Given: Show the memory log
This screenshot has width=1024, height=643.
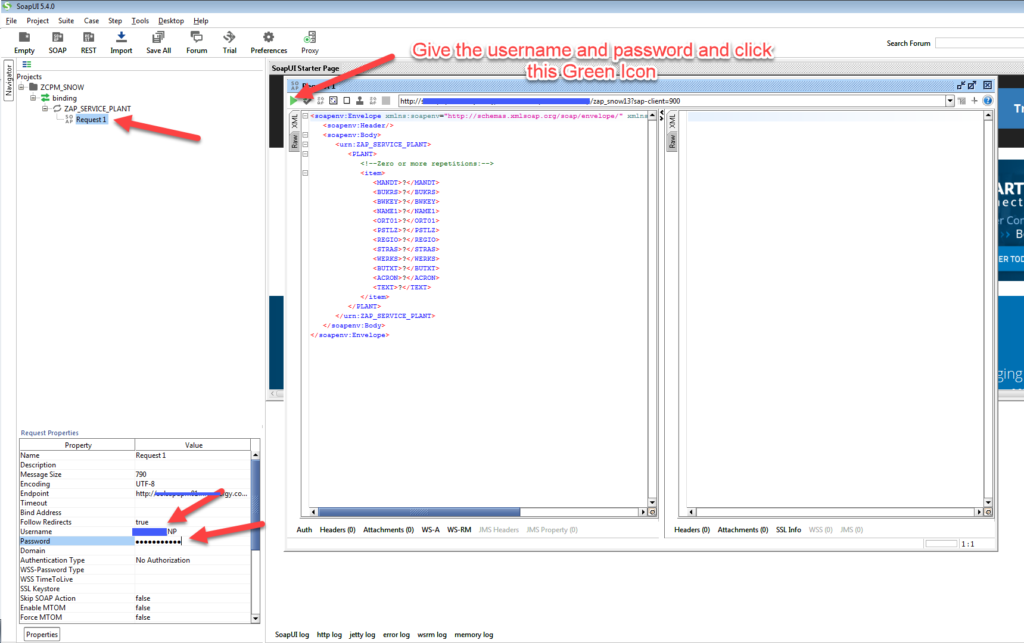Looking at the screenshot, I should tap(473, 635).
